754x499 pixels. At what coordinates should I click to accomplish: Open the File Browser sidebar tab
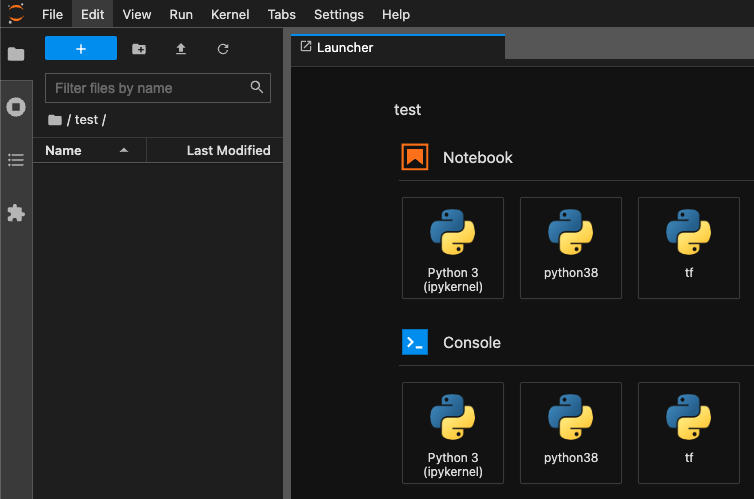tap(16, 54)
